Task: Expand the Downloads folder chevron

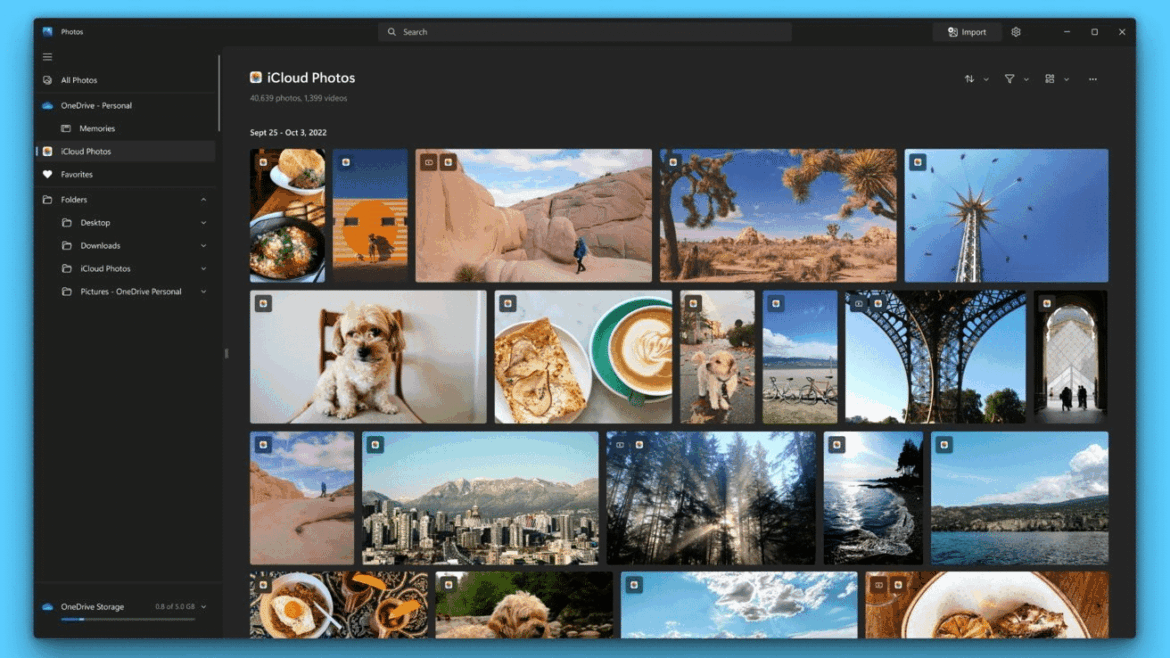Action: [x=203, y=245]
